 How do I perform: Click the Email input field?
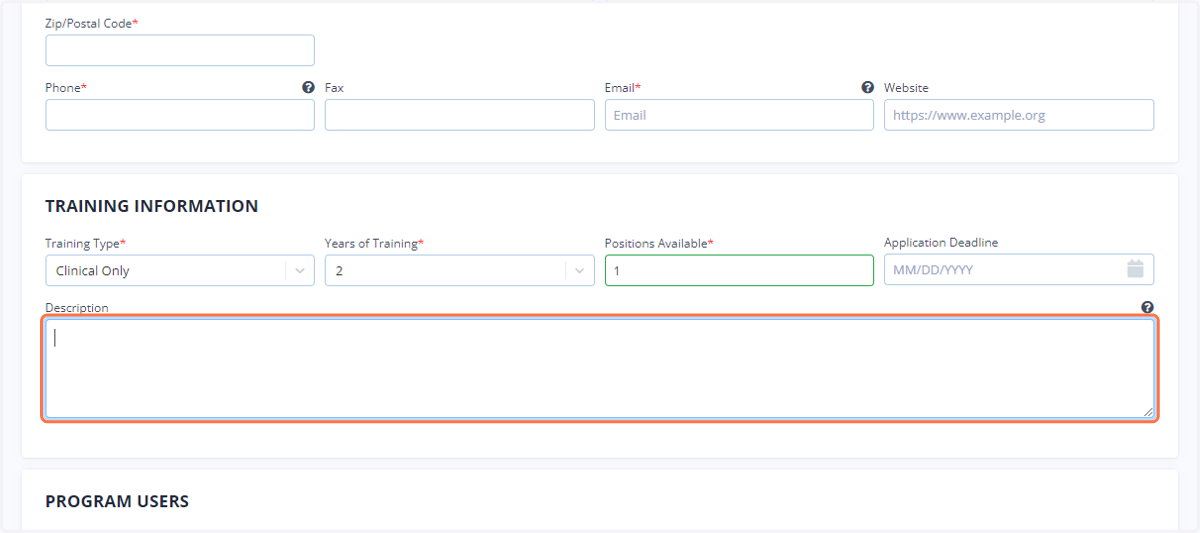(739, 115)
